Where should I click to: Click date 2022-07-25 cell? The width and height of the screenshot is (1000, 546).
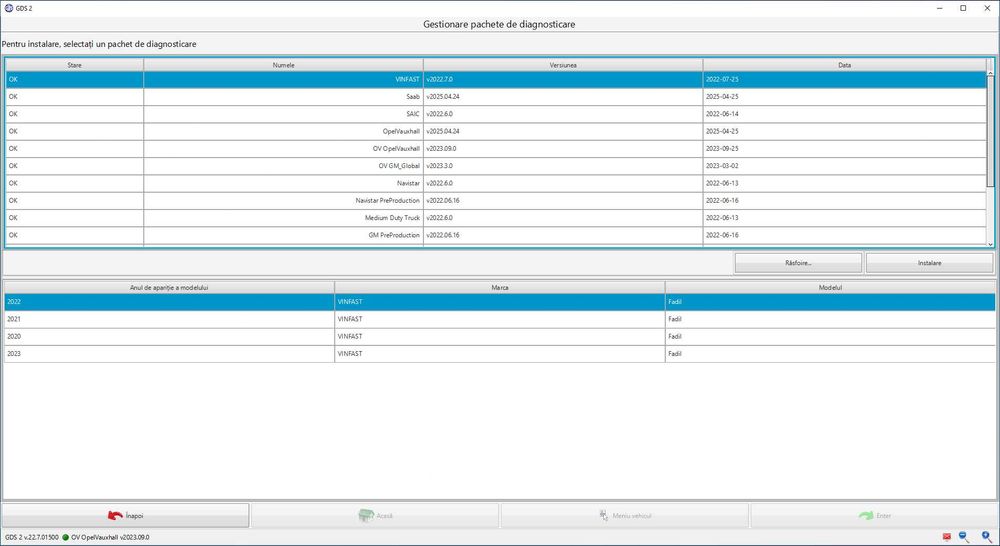844,80
